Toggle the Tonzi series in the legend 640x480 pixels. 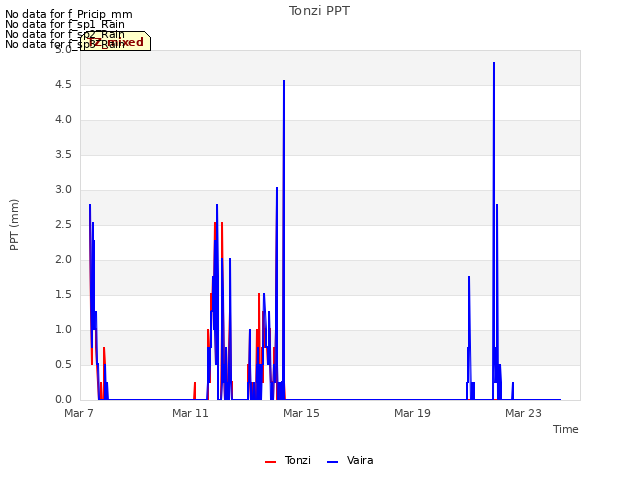click(288, 461)
